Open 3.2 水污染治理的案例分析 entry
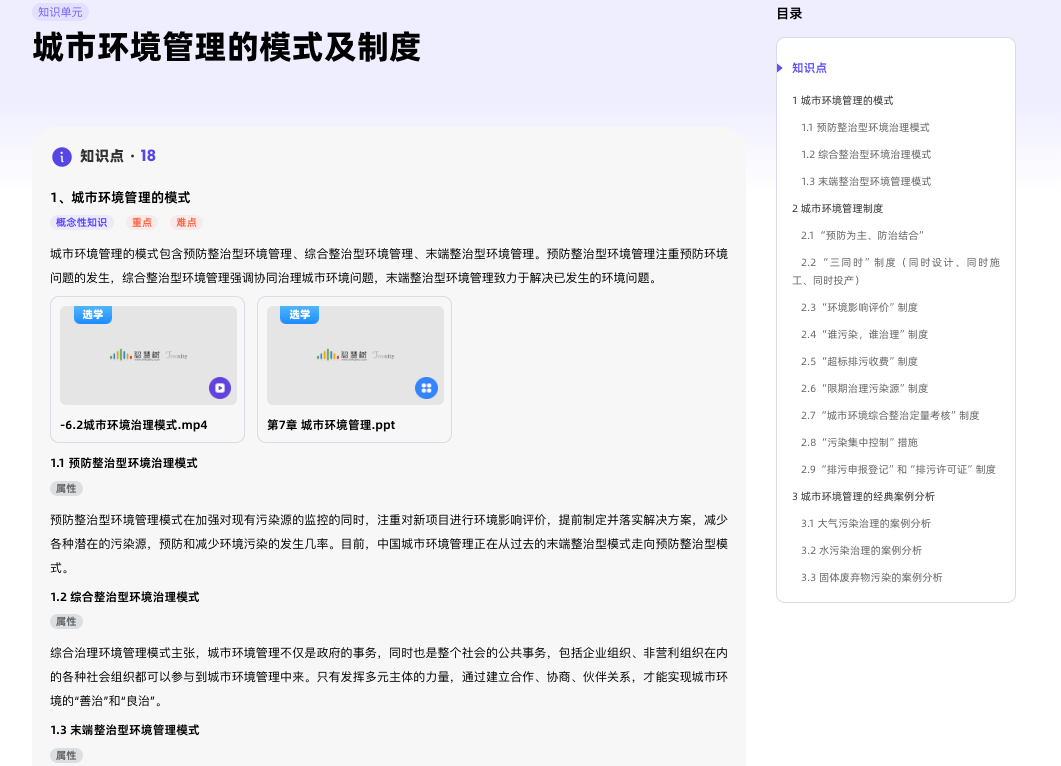 coord(861,551)
